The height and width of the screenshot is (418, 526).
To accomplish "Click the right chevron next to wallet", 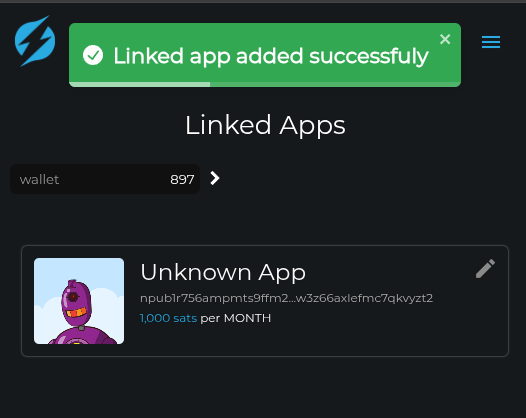I will [x=215, y=178].
